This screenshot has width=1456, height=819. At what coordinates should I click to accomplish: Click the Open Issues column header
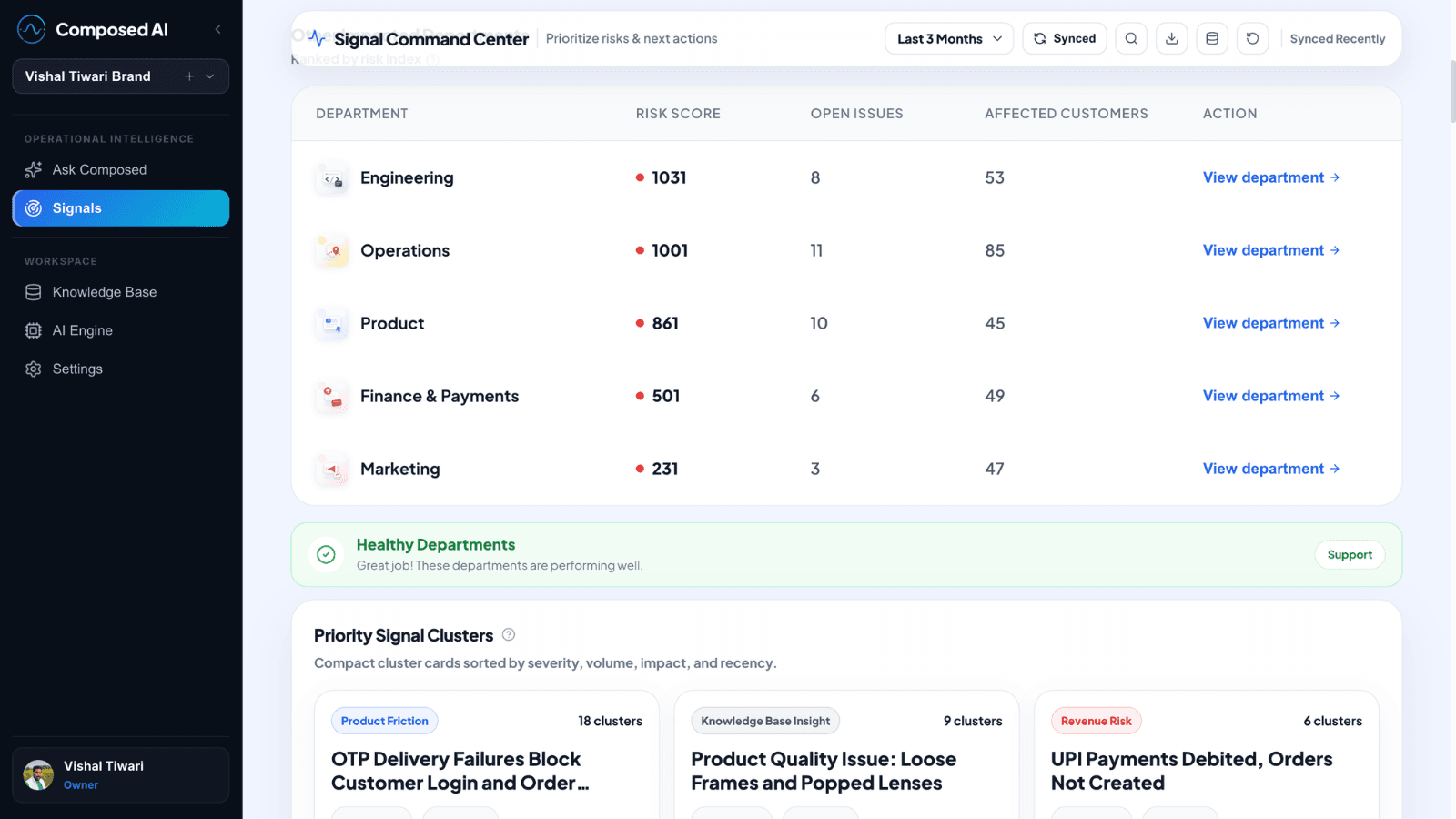point(856,114)
